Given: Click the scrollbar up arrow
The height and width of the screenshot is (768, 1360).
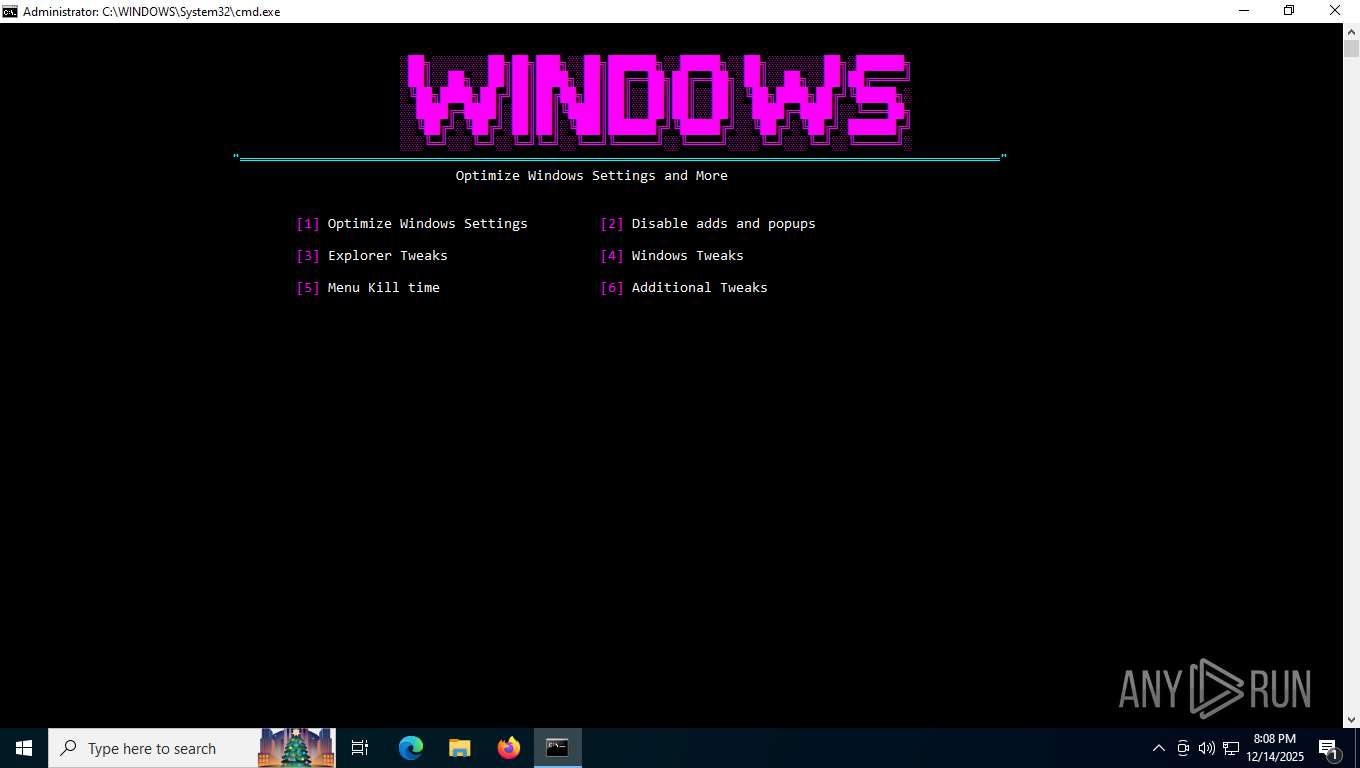Looking at the screenshot, I should point(1351,31).
